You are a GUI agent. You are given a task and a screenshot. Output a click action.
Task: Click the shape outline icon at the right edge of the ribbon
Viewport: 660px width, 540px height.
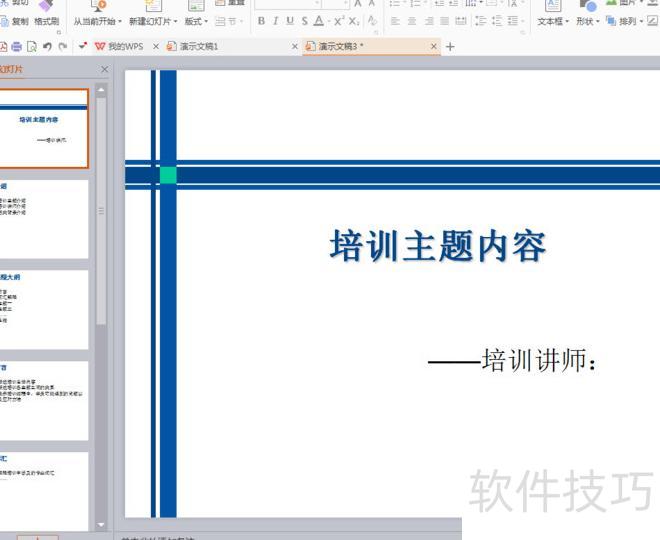653,20
